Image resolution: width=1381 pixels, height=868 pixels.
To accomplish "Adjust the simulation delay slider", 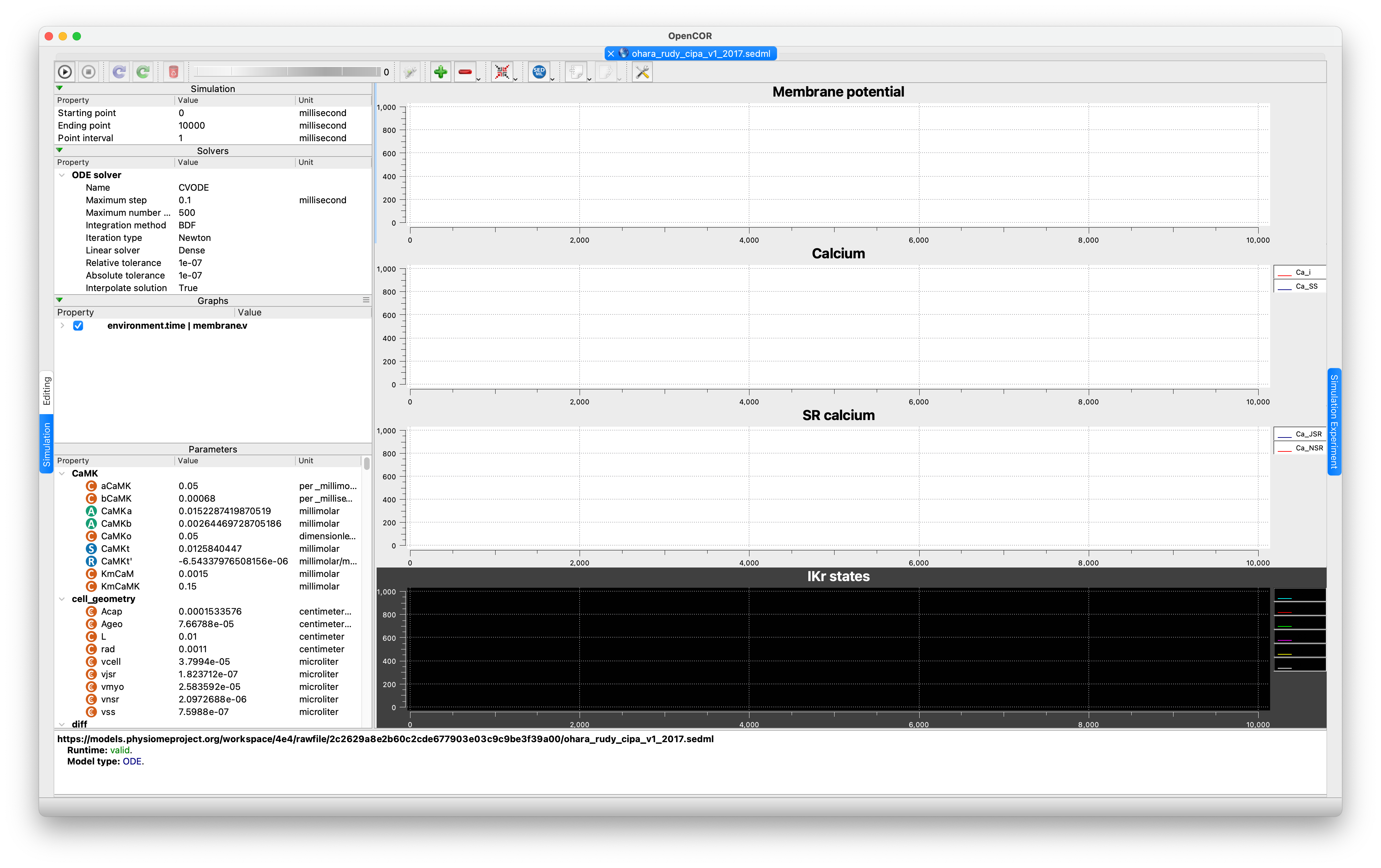I will pyautogui.click(x=287, y=72).
